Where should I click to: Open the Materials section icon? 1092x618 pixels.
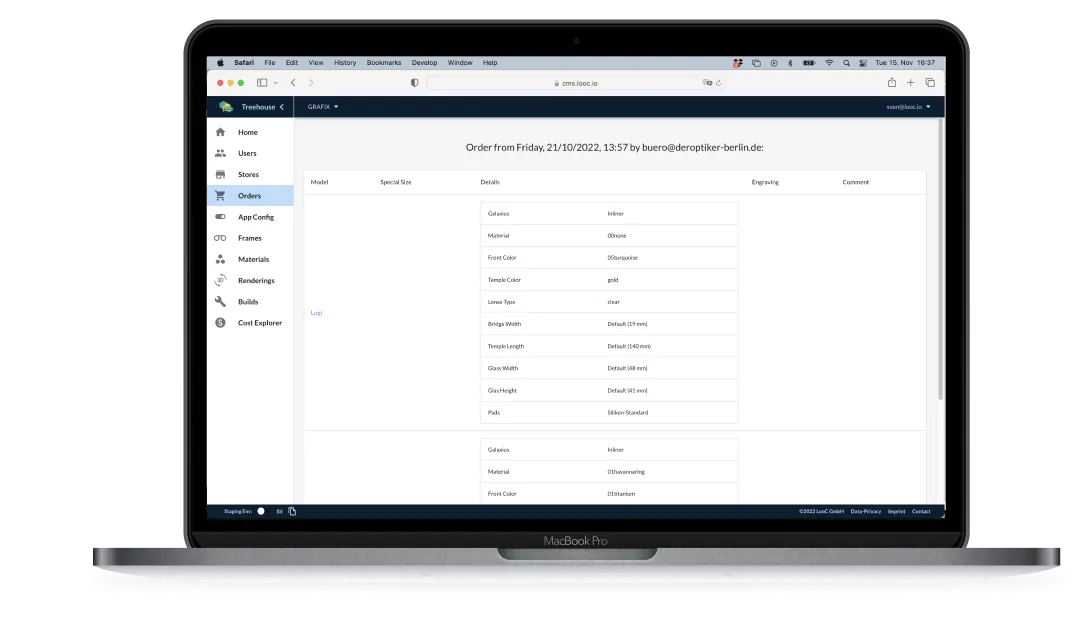(x=220, y=259)
